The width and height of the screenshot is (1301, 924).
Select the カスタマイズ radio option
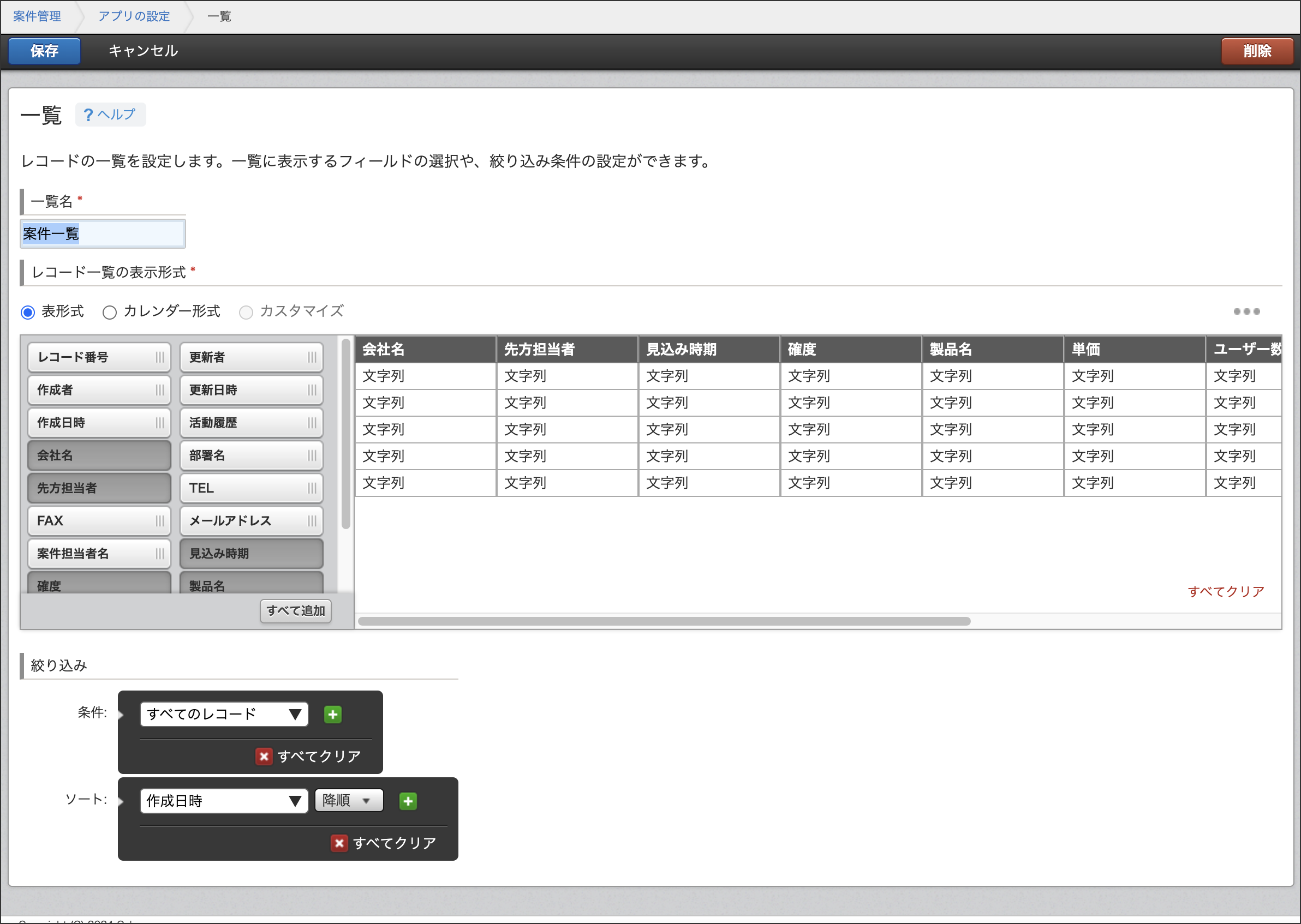click(246, 313)
